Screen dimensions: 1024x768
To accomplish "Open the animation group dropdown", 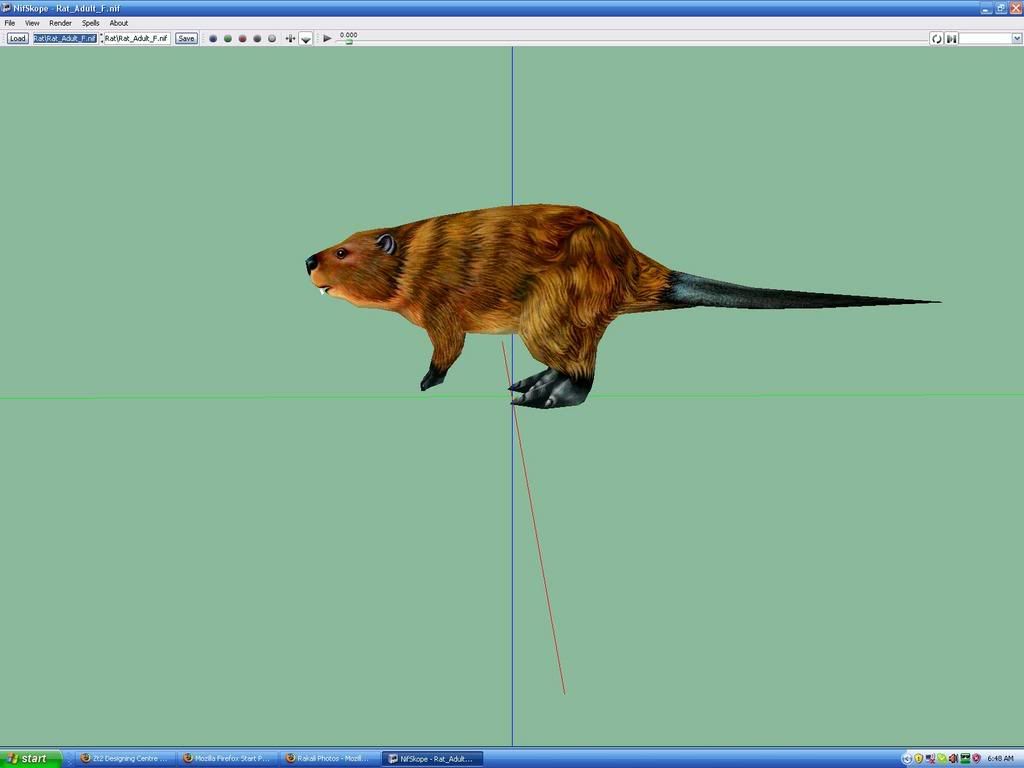I will coord(990,39).
